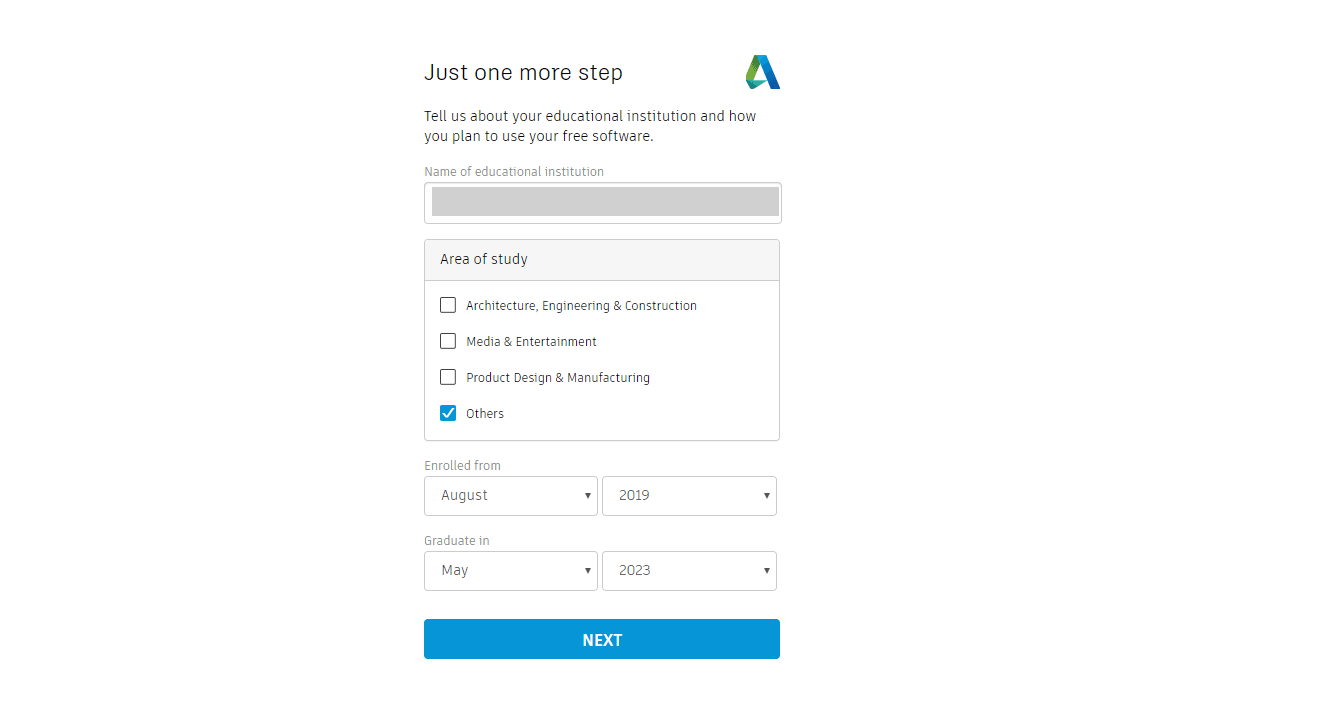Tick the Media & Entertainment checkbox
Viewport: 1324px width, 716px height.
(x=448, y=341)
